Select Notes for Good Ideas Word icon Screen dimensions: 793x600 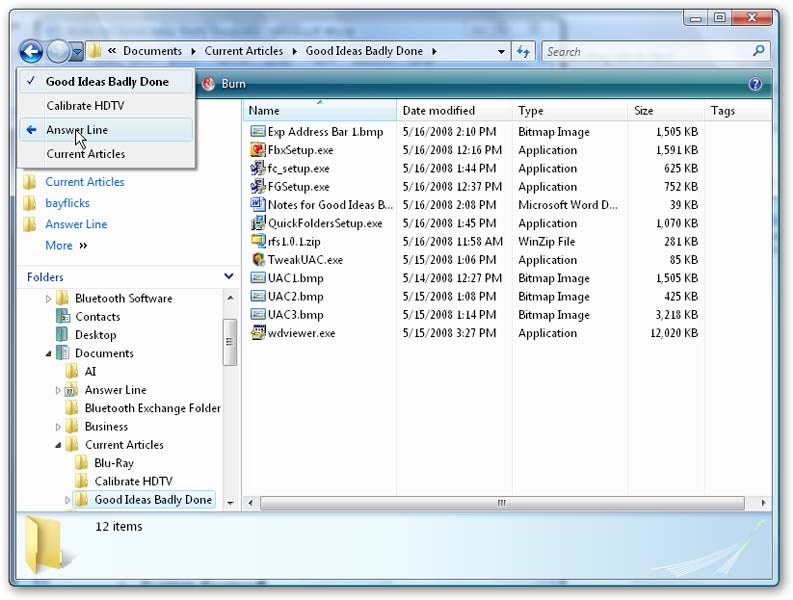258,204
